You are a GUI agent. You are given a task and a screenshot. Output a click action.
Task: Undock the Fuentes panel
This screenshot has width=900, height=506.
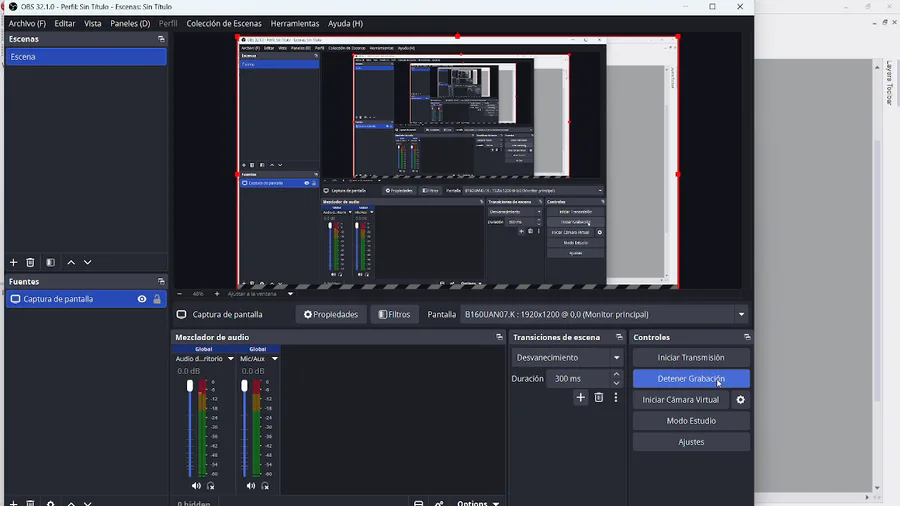click(161, 282)
